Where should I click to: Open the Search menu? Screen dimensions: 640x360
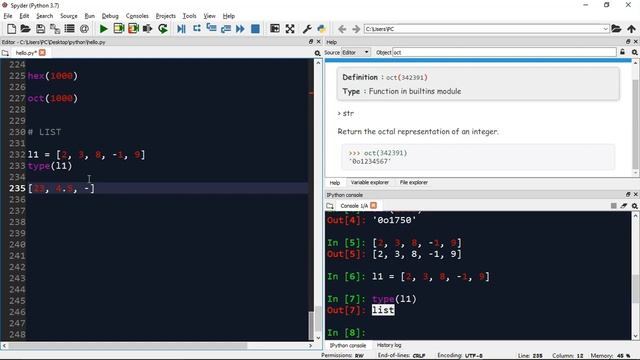click(x=44, y=16)
